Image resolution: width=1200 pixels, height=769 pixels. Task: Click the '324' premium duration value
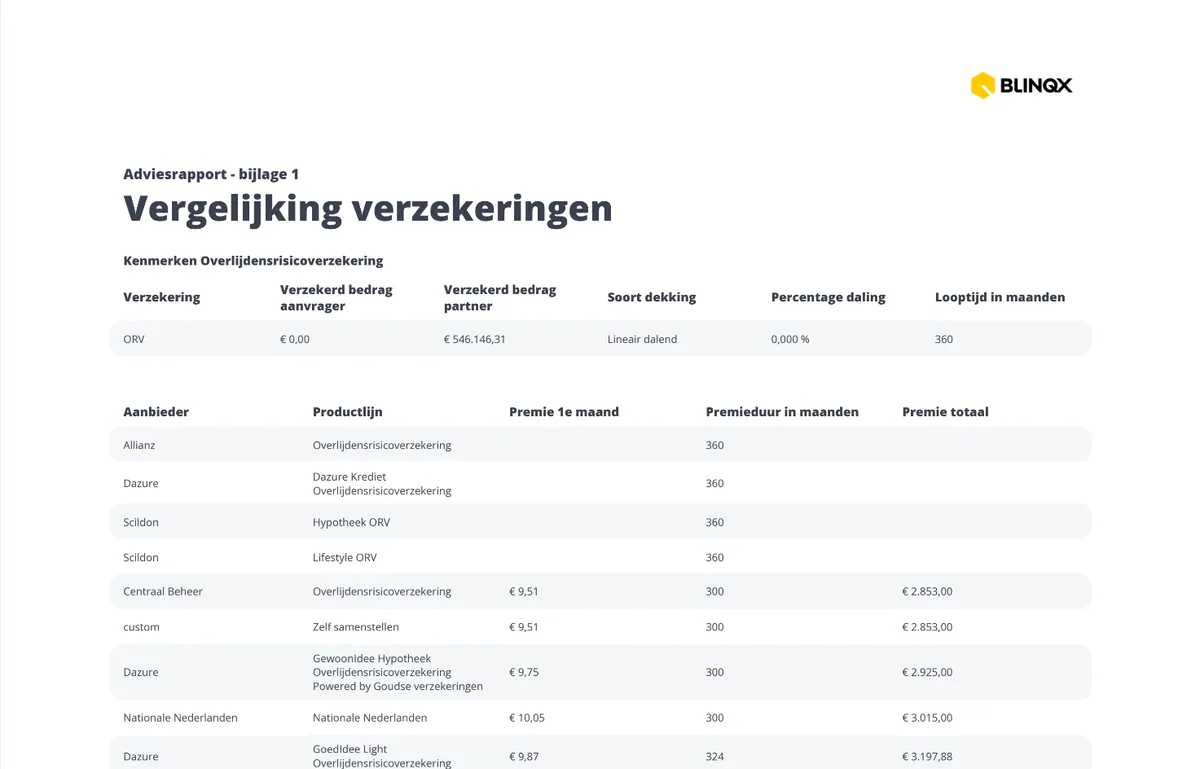pos(715,756)
